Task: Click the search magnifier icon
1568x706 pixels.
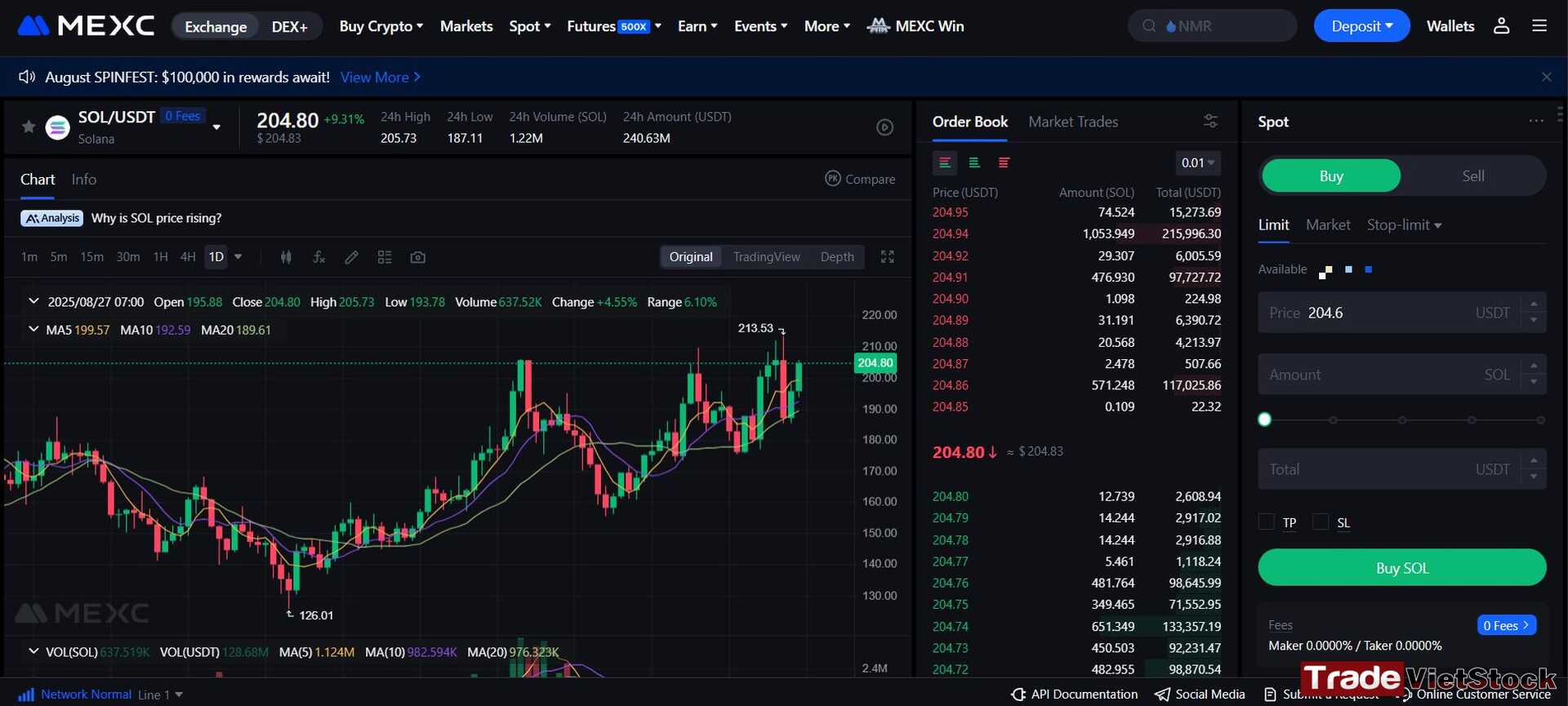Action: point(1149,26)
